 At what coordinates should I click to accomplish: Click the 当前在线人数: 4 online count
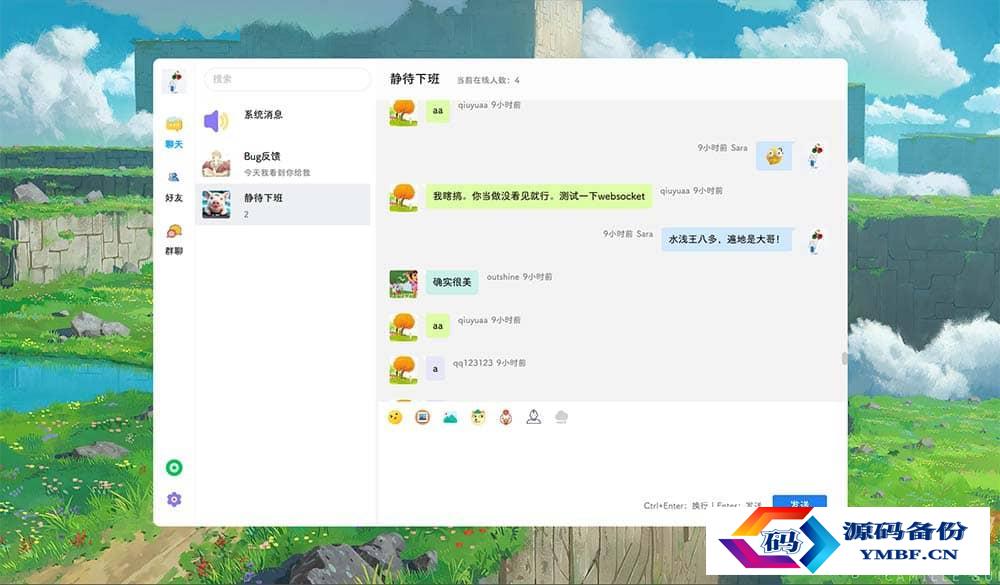(x=488, y=80)
